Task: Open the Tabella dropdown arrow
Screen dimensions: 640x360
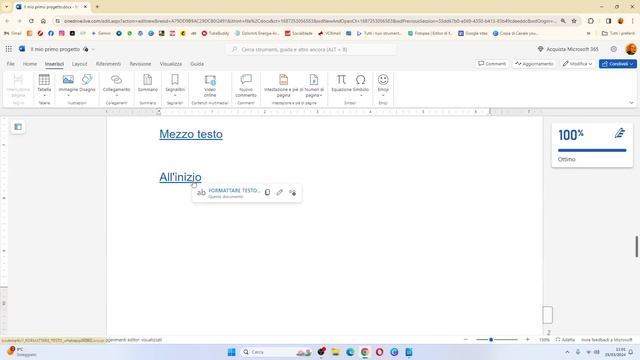Action: (x=44, y=96)
